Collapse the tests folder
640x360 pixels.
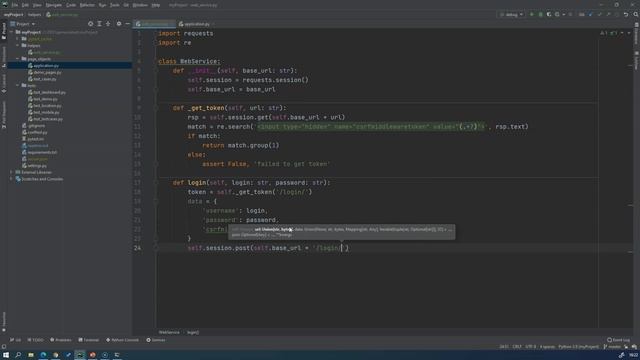18,85
